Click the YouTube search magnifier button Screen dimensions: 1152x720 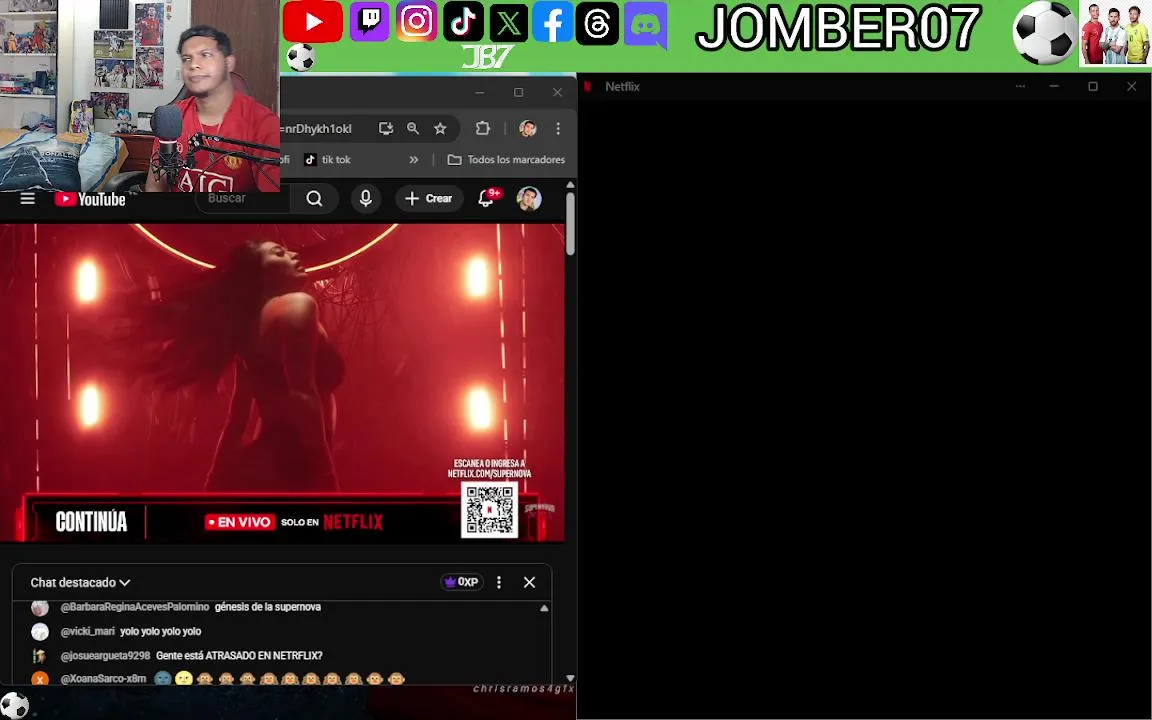pos(314,198)
